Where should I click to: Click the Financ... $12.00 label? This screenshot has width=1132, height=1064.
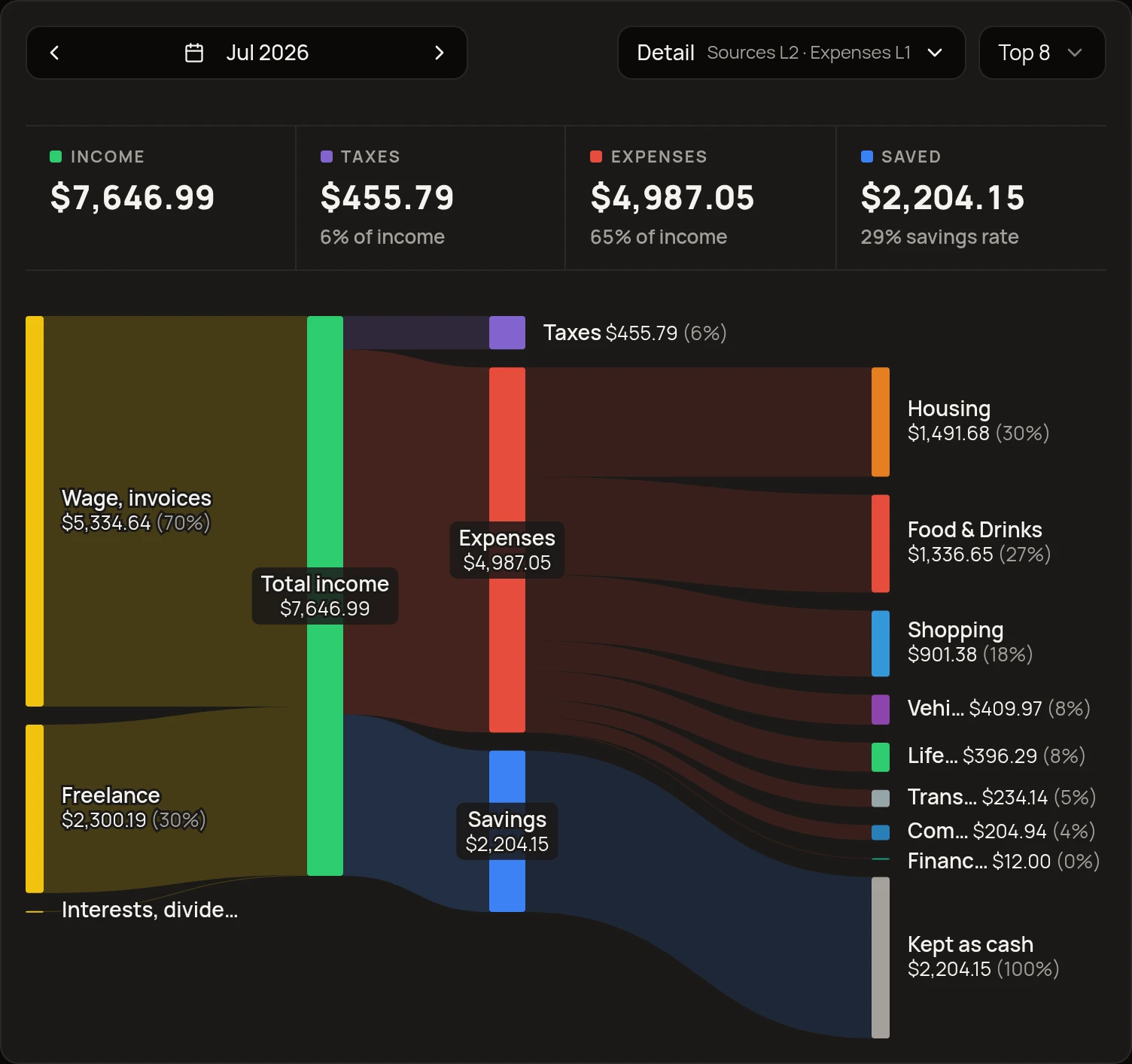(x=1004, y=861)
